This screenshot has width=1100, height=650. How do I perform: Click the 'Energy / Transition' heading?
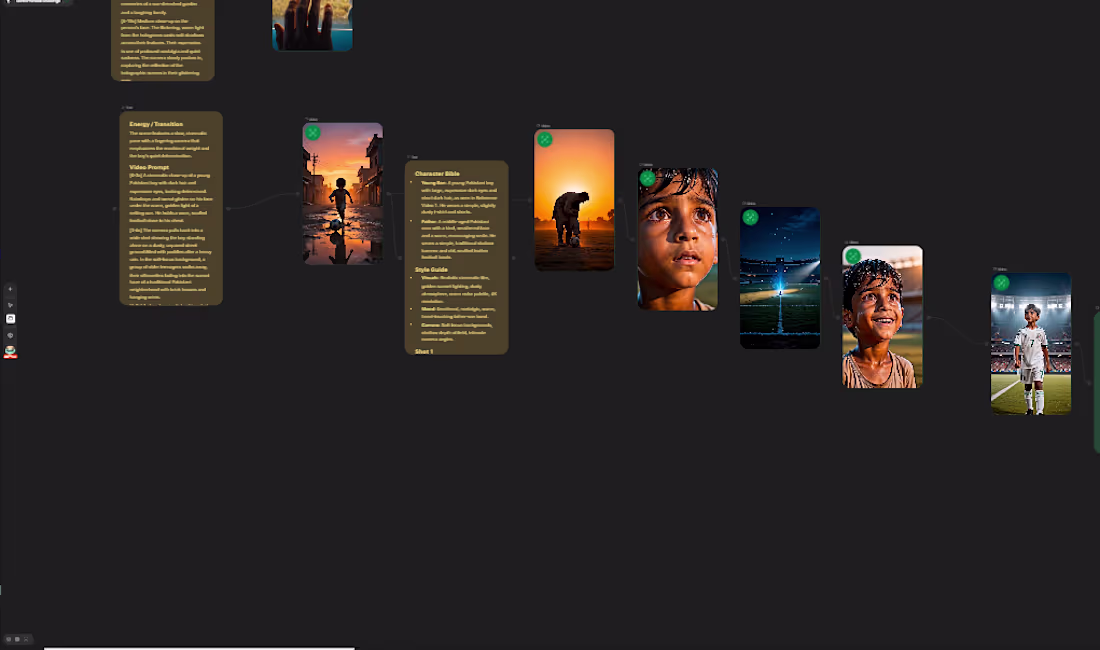point(156,124)
